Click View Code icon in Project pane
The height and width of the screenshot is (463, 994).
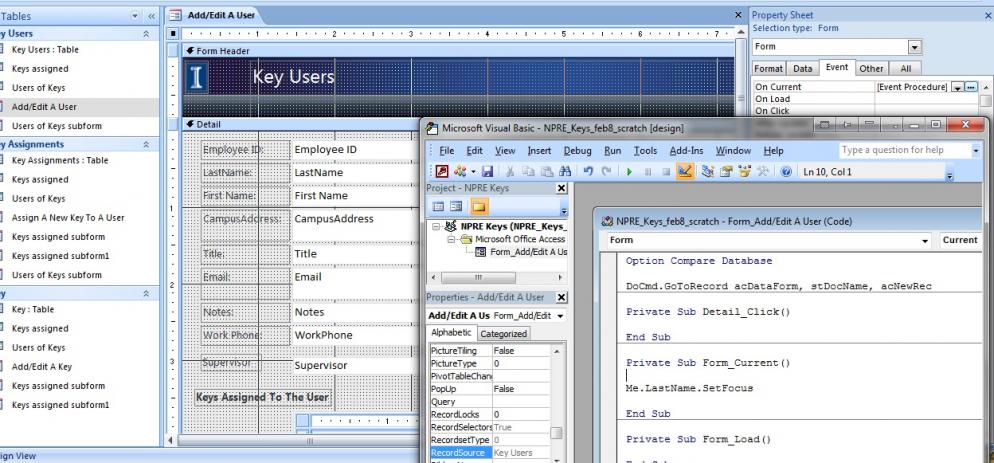(x=438, y=207)
